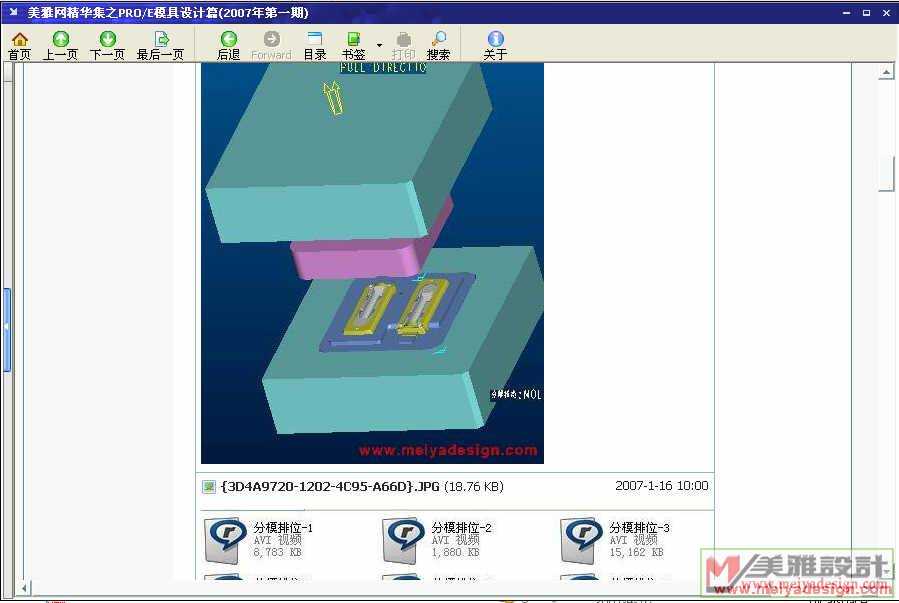Open the contents (目录) panel
Viewport: 899px width, 603px height.
(315, 46)
